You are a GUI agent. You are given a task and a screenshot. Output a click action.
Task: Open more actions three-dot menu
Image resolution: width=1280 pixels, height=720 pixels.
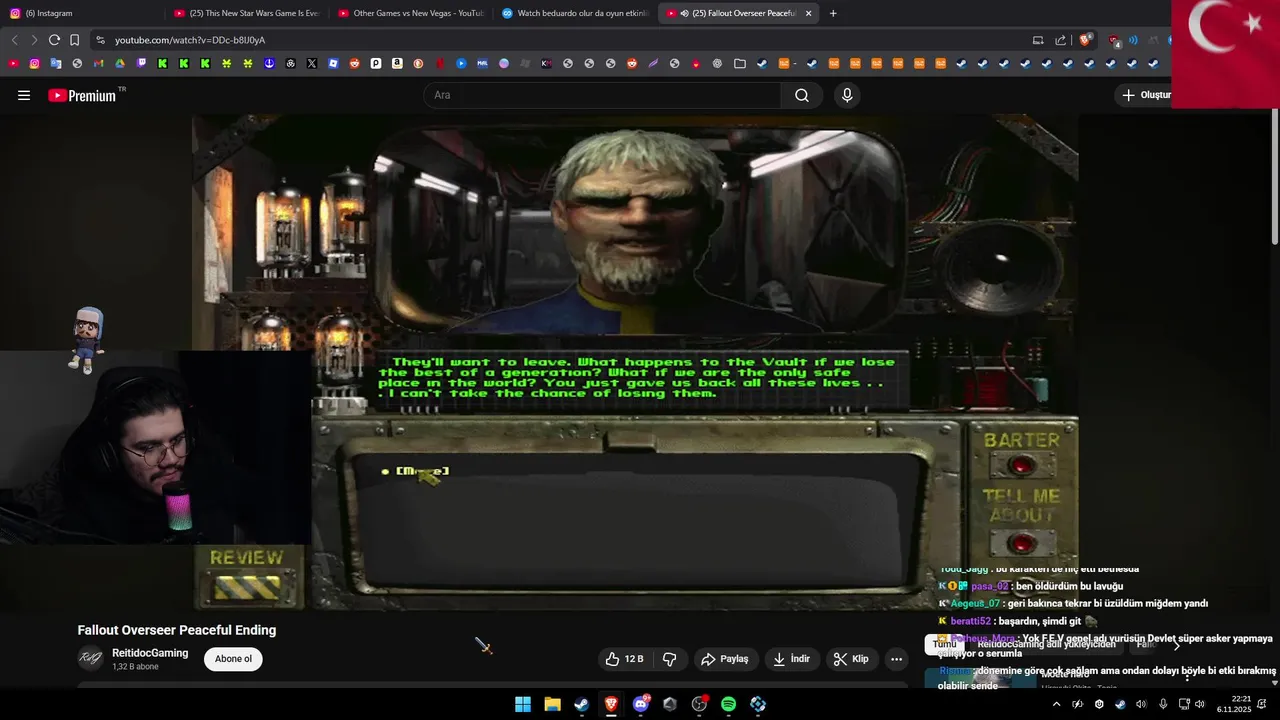click(x=896, y=659)
